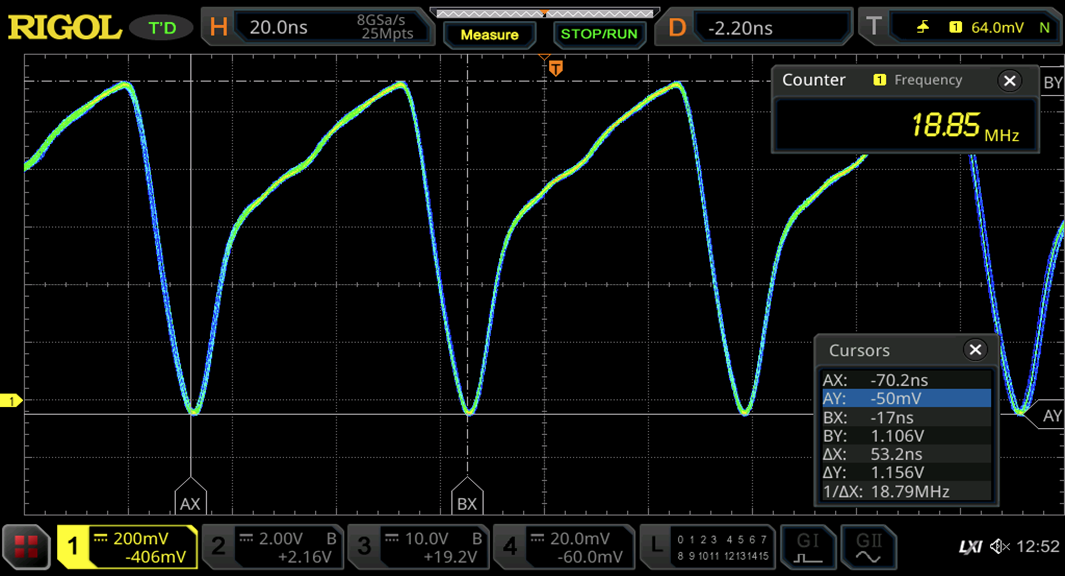This screenshot has height=576, width=1065.
Task: Toggle the speaker sound icon
Action: (999, 547)
